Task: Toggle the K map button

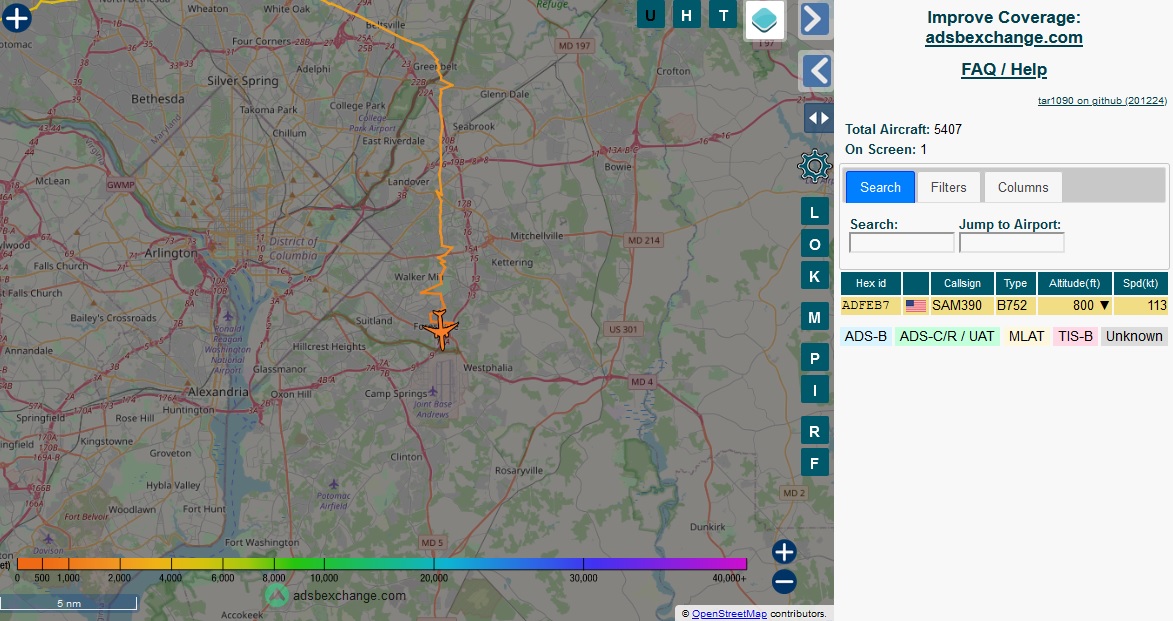Action: point(815,276)
